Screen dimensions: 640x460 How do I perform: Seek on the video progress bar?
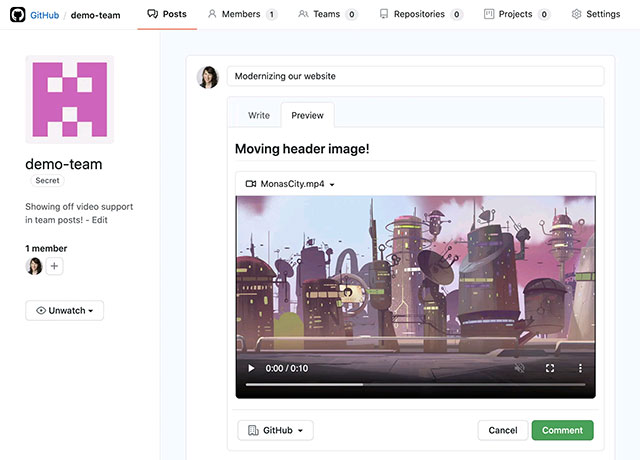[415, 384]
